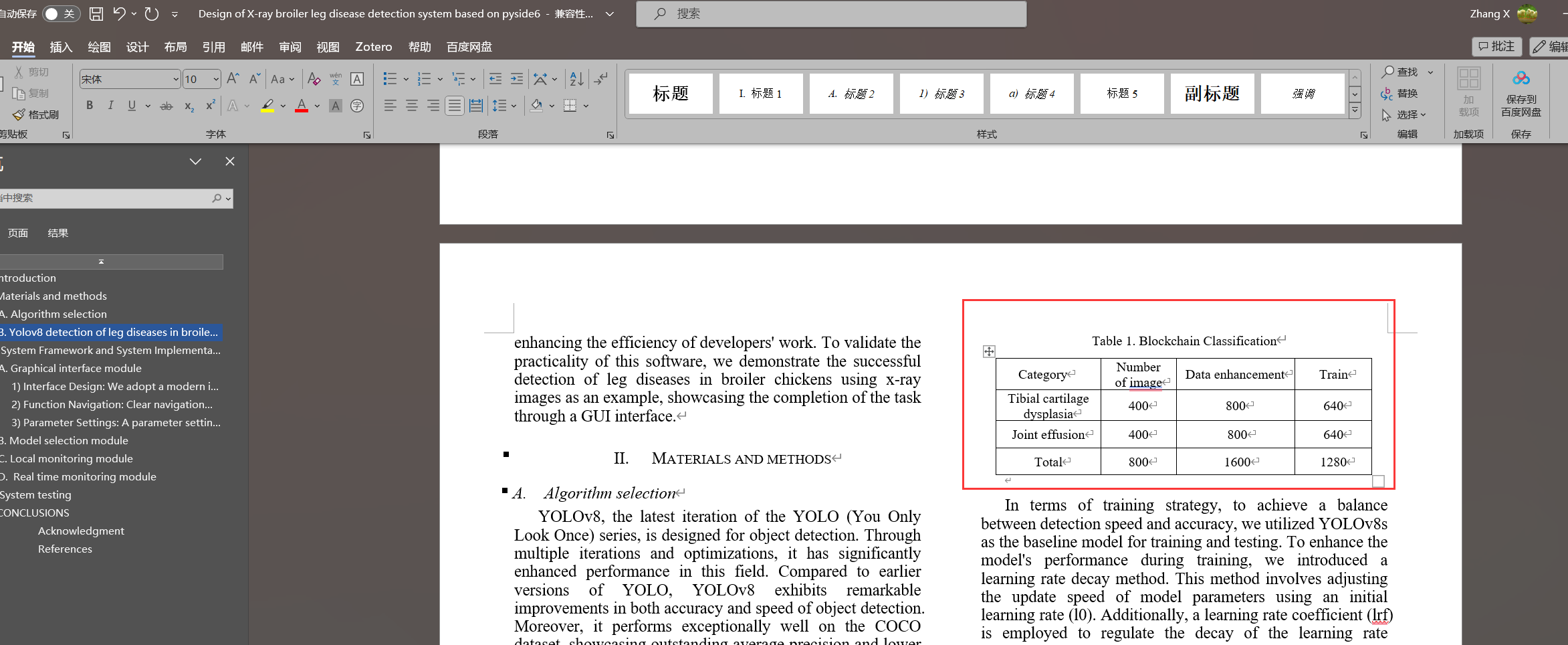Open the 选择 select dropdown
Screen dimensions: 1568x645
[x=1404, y=114]
